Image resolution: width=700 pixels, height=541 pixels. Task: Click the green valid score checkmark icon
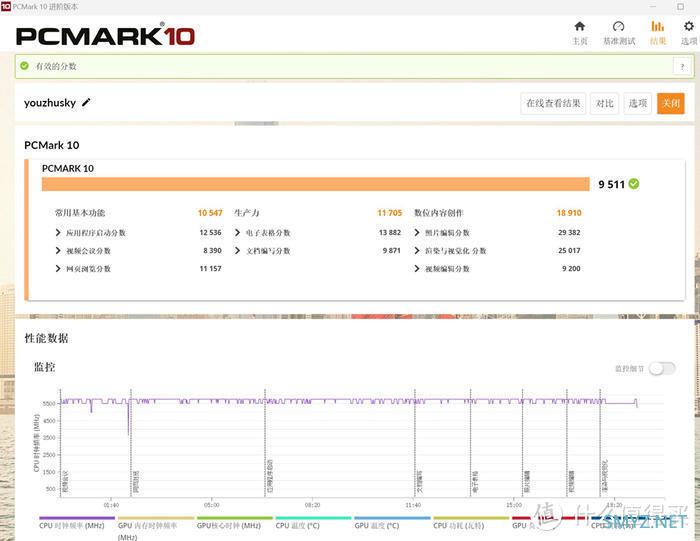(x=25, y=66)
